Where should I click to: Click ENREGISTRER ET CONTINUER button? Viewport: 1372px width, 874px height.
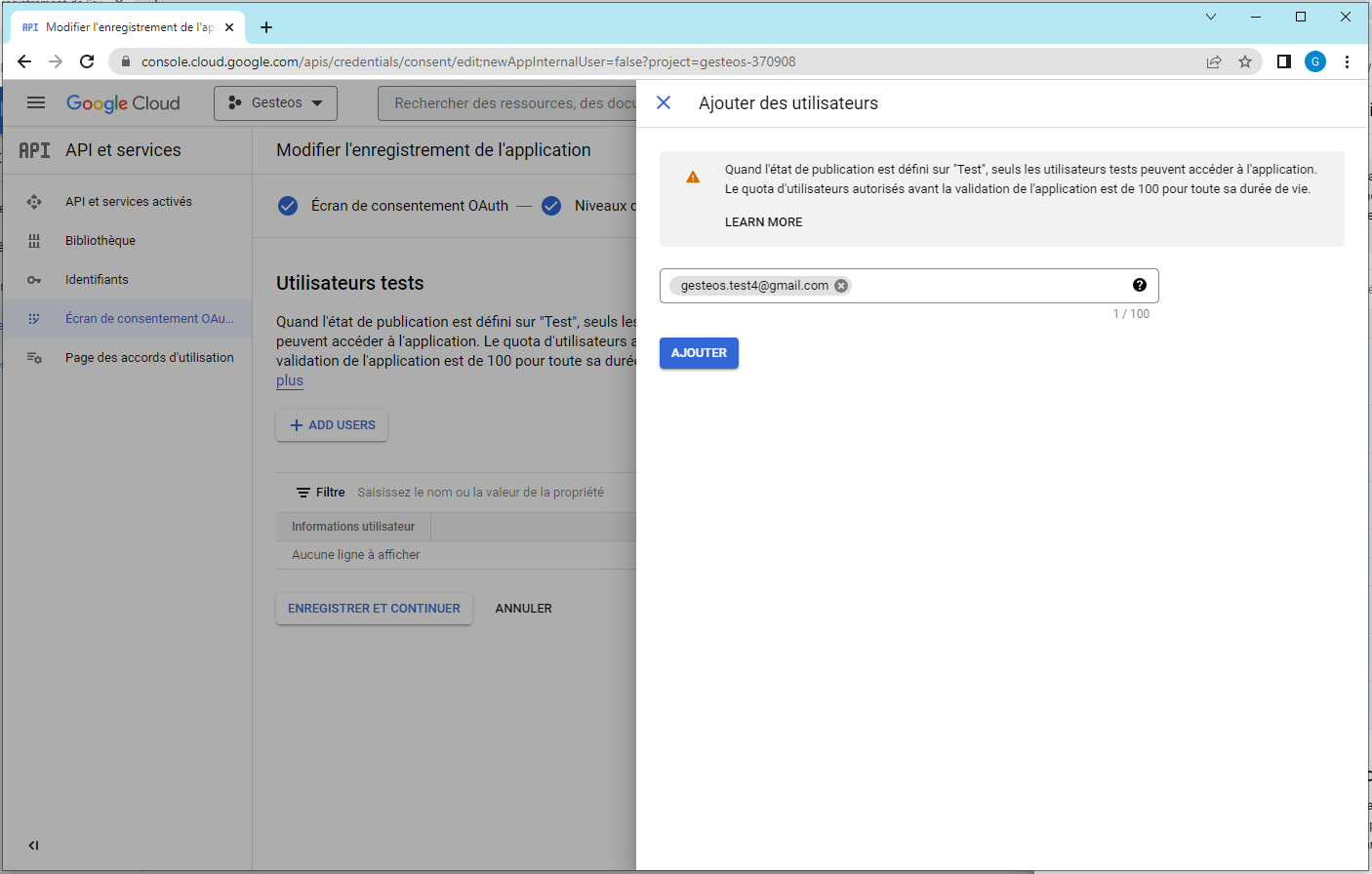pyautogui.click(x=374, y=609)
